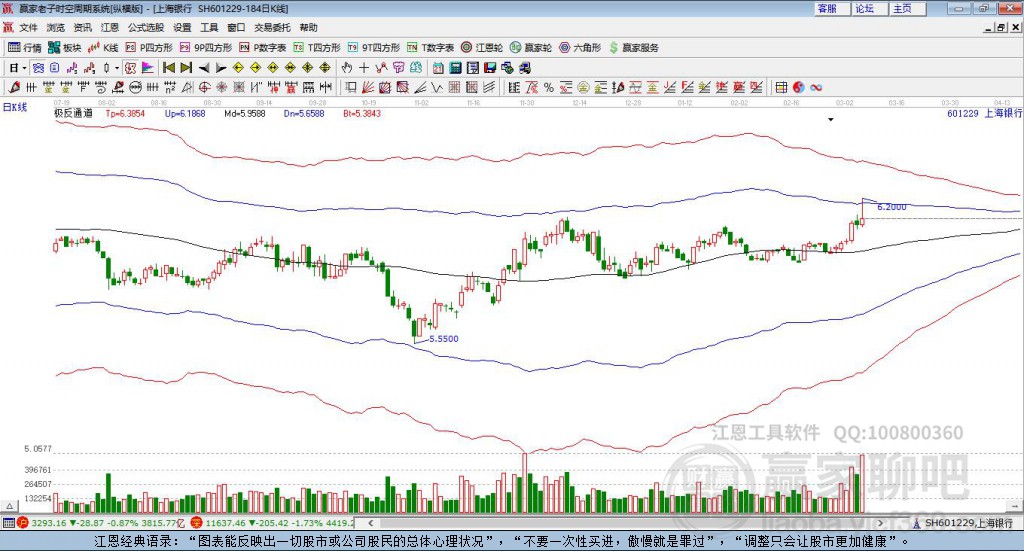The height and width of the screenshot is (551, 1024).
Task: Click the 客服 customer service button
Action: (x=832, y=8)
